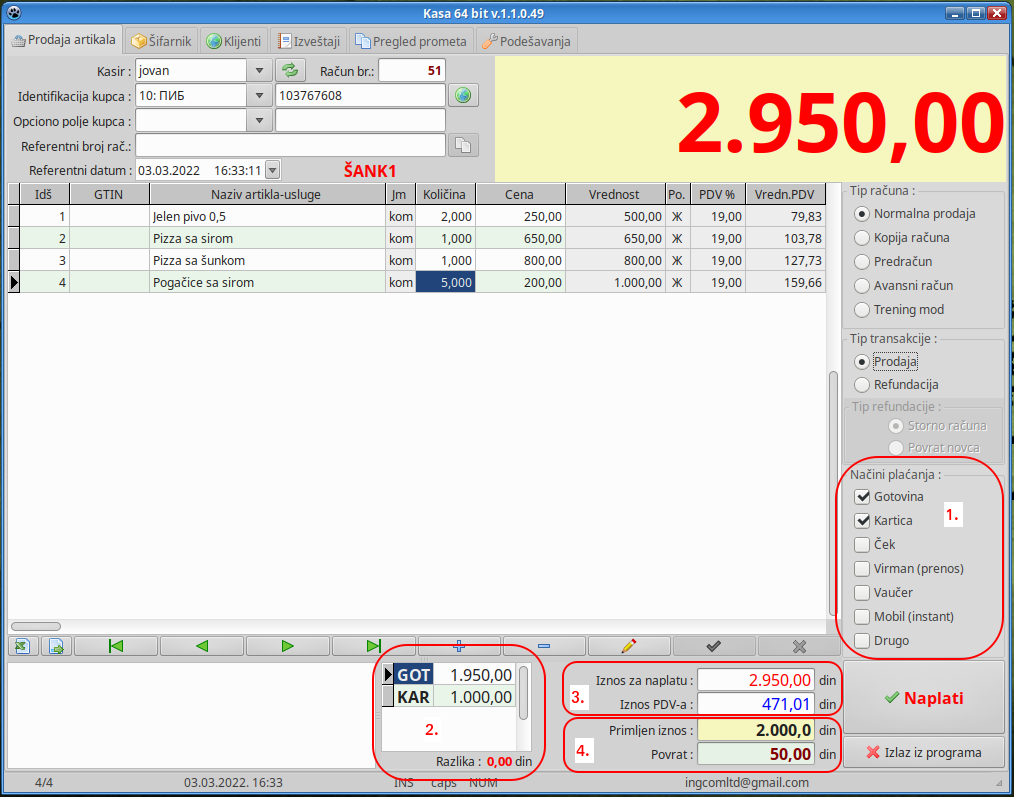Jump to the last record in the grid

(373, 646)
